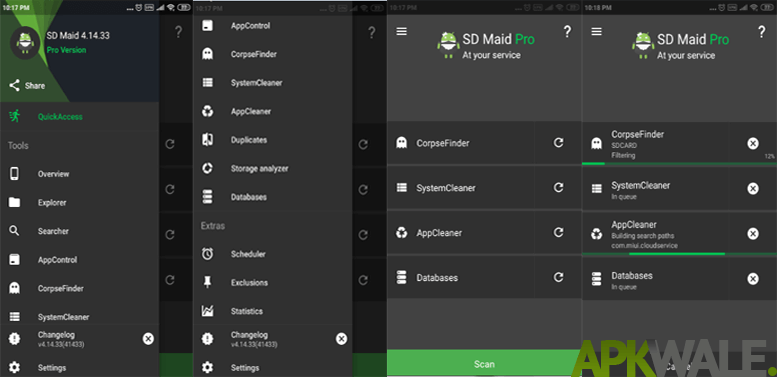This screenshot has width=777, height=377.
Task: Refresh CorpseFinder on the Scan screen
Action: pos(558,143)
